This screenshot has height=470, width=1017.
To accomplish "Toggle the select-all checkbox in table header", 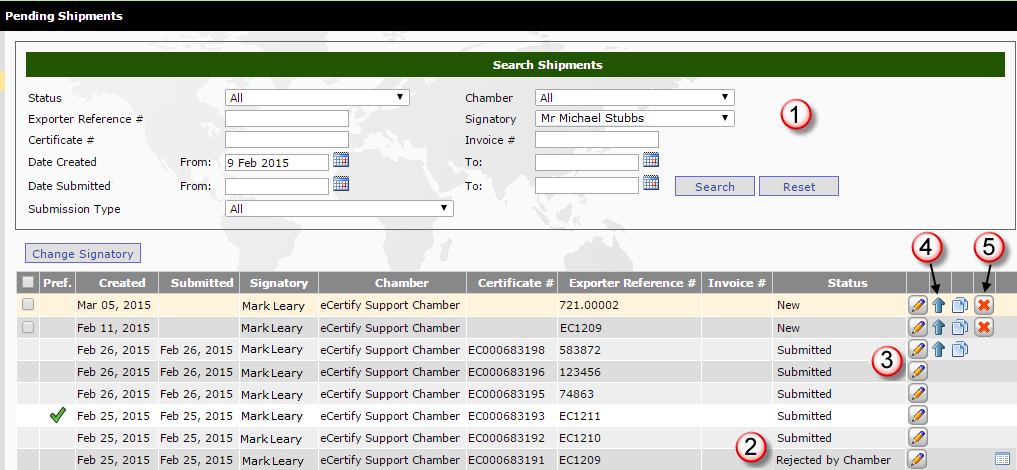I will [x=28, y=283].
